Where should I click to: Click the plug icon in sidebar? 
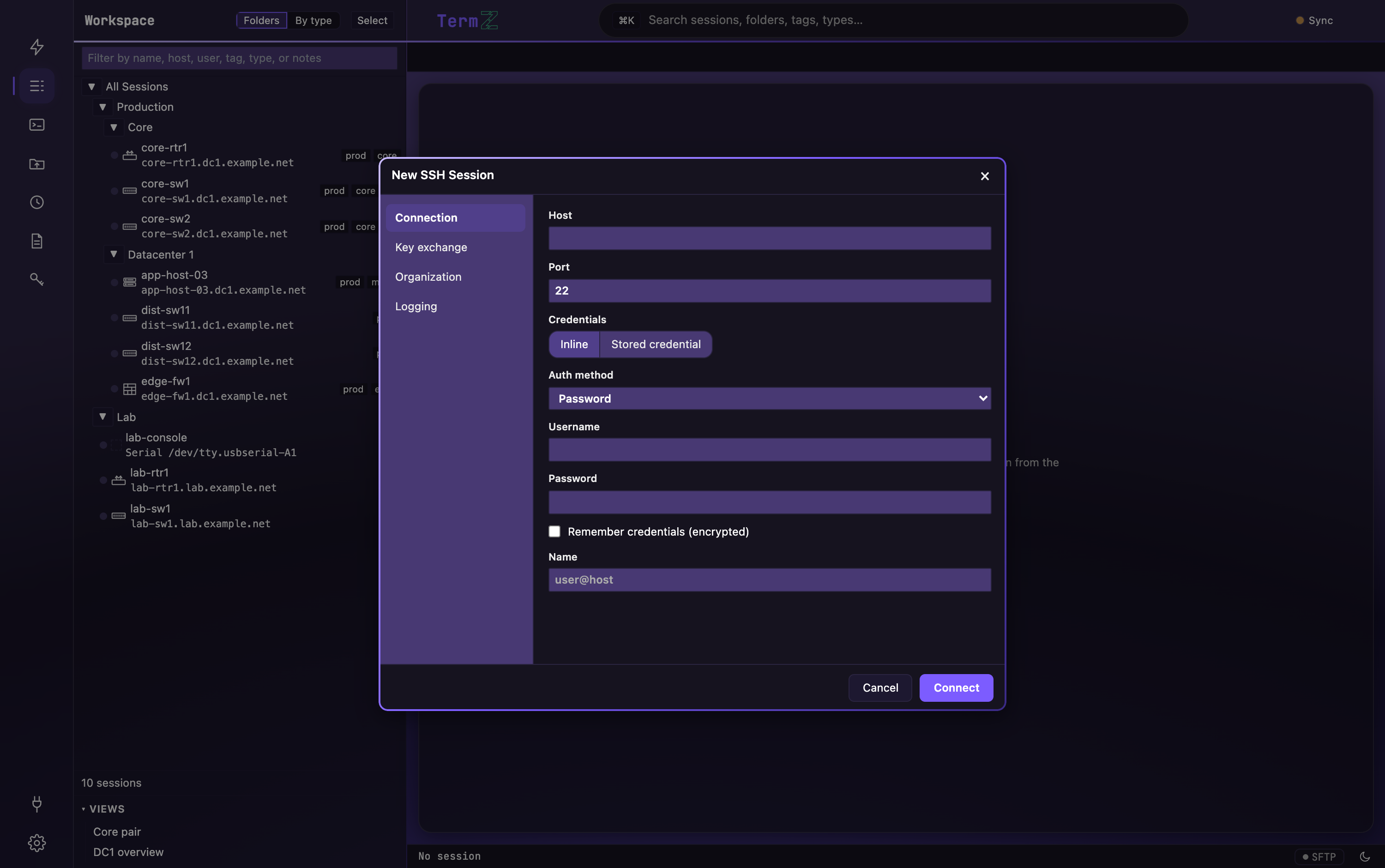37,804
